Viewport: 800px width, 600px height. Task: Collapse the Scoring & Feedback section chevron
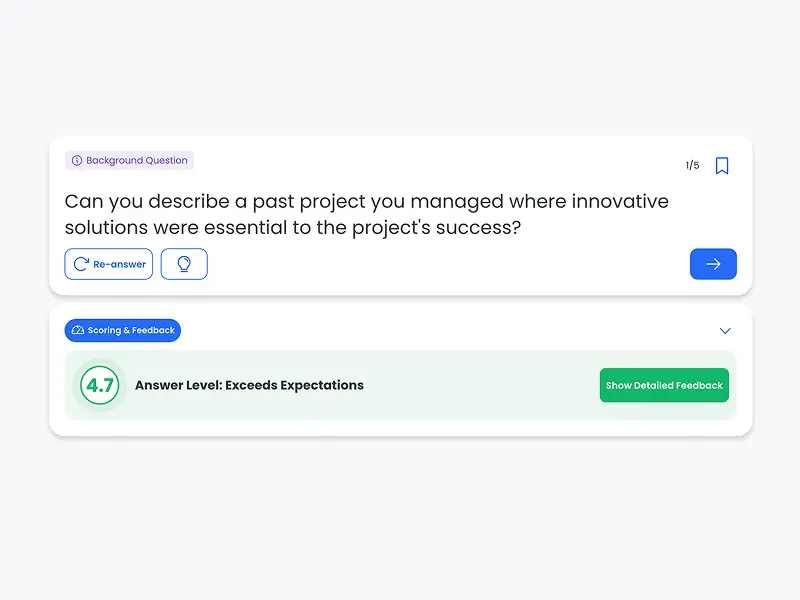725,331
